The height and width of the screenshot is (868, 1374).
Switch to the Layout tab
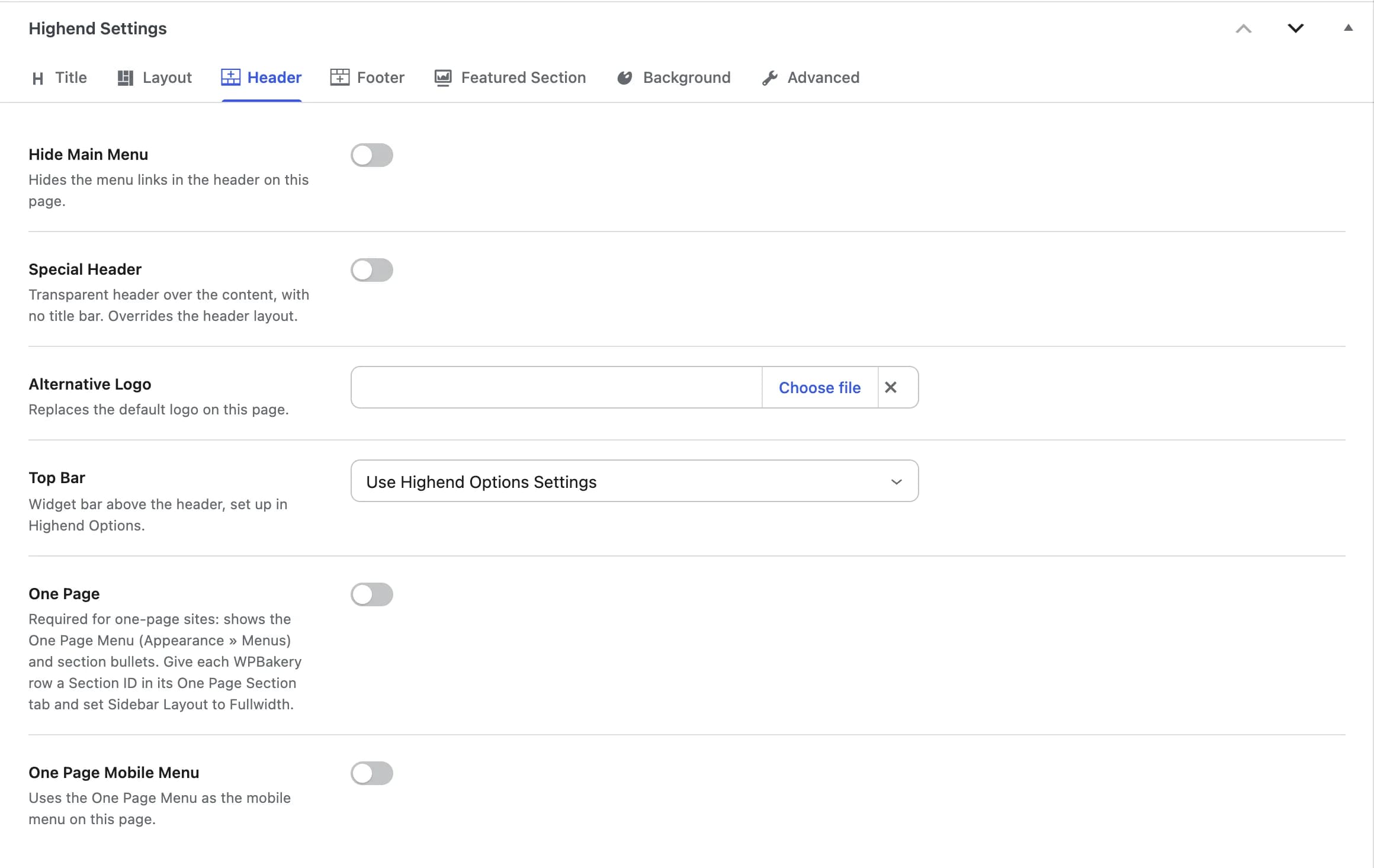155,78
